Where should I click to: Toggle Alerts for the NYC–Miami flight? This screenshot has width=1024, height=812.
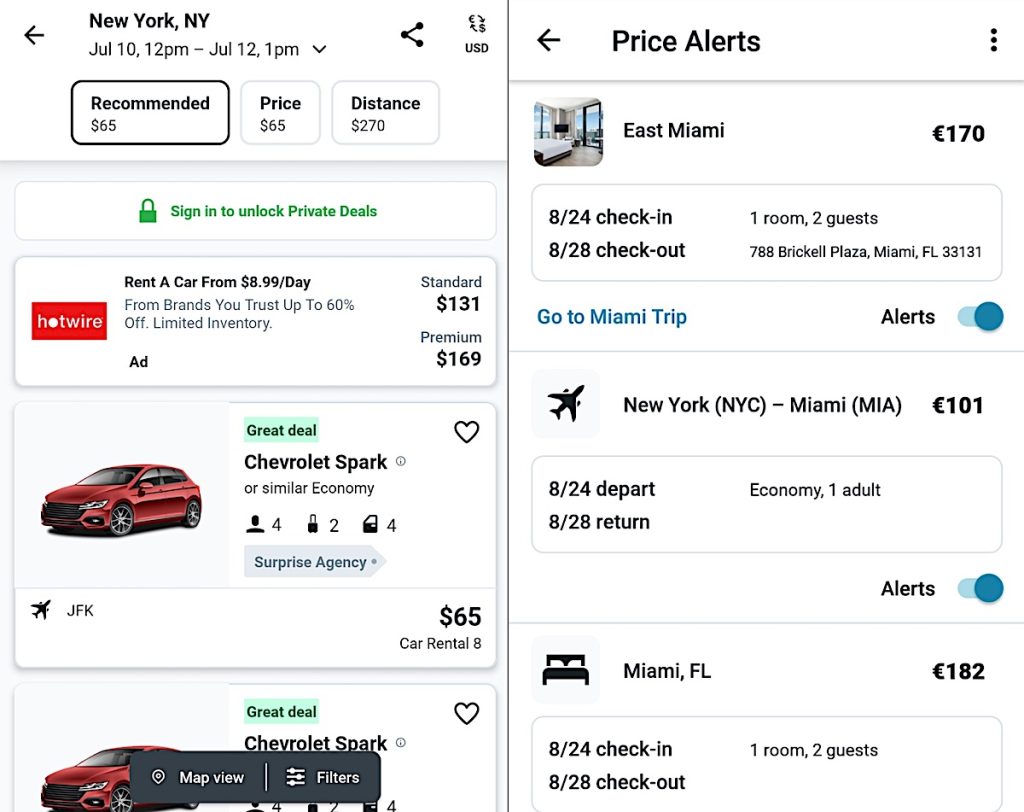[x=978, y=588]
